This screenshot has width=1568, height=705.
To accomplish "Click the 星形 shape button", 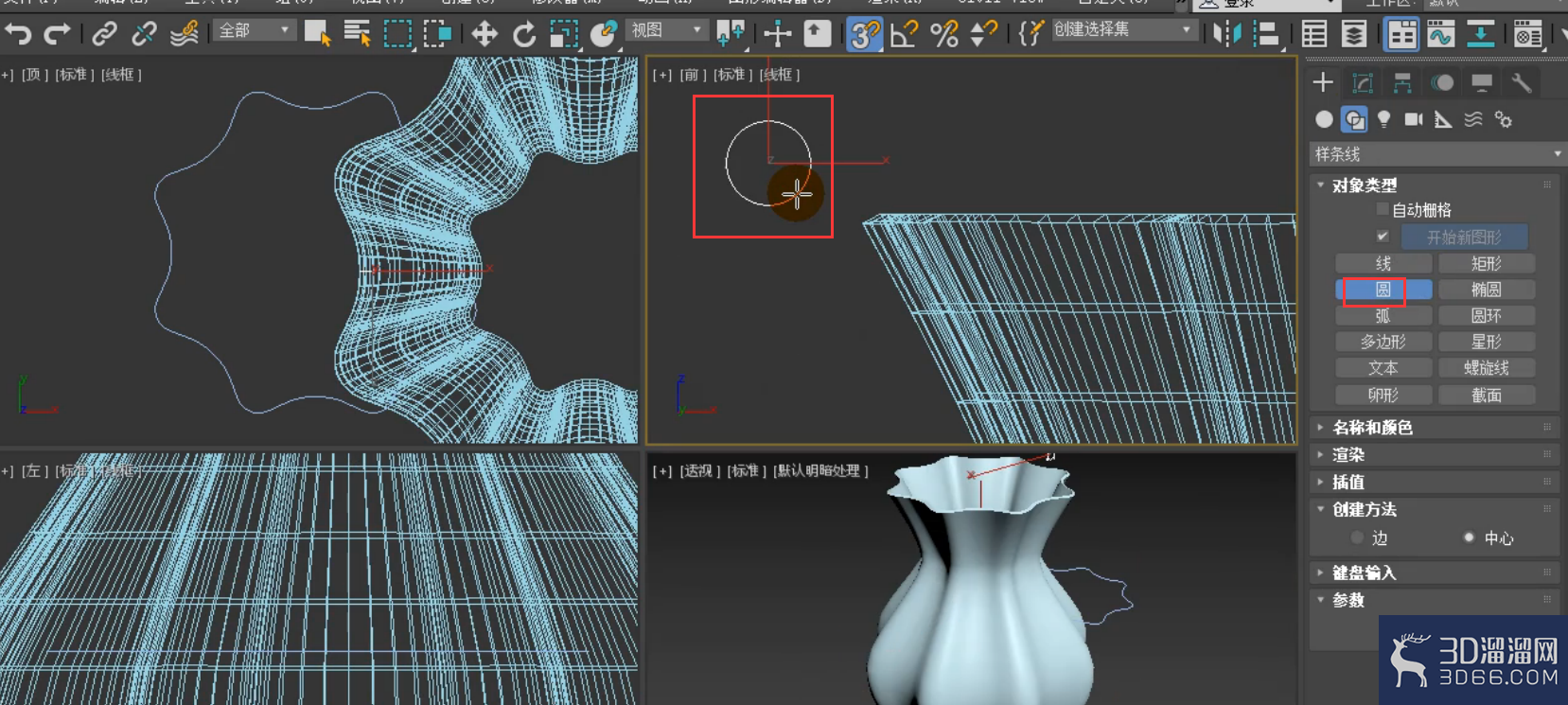I will 1487,342.
